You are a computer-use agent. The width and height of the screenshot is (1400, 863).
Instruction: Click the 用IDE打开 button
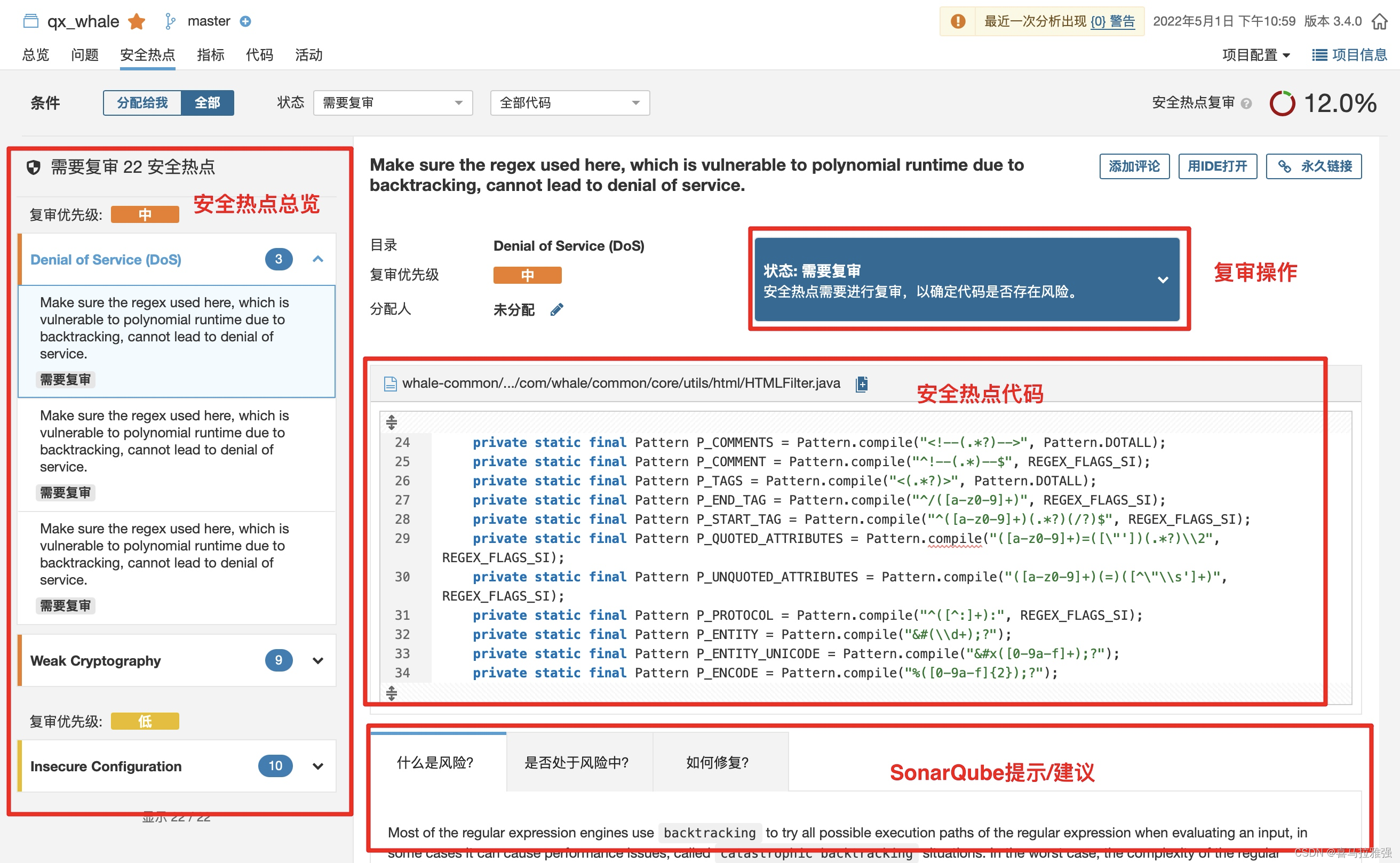[1218, 166]
